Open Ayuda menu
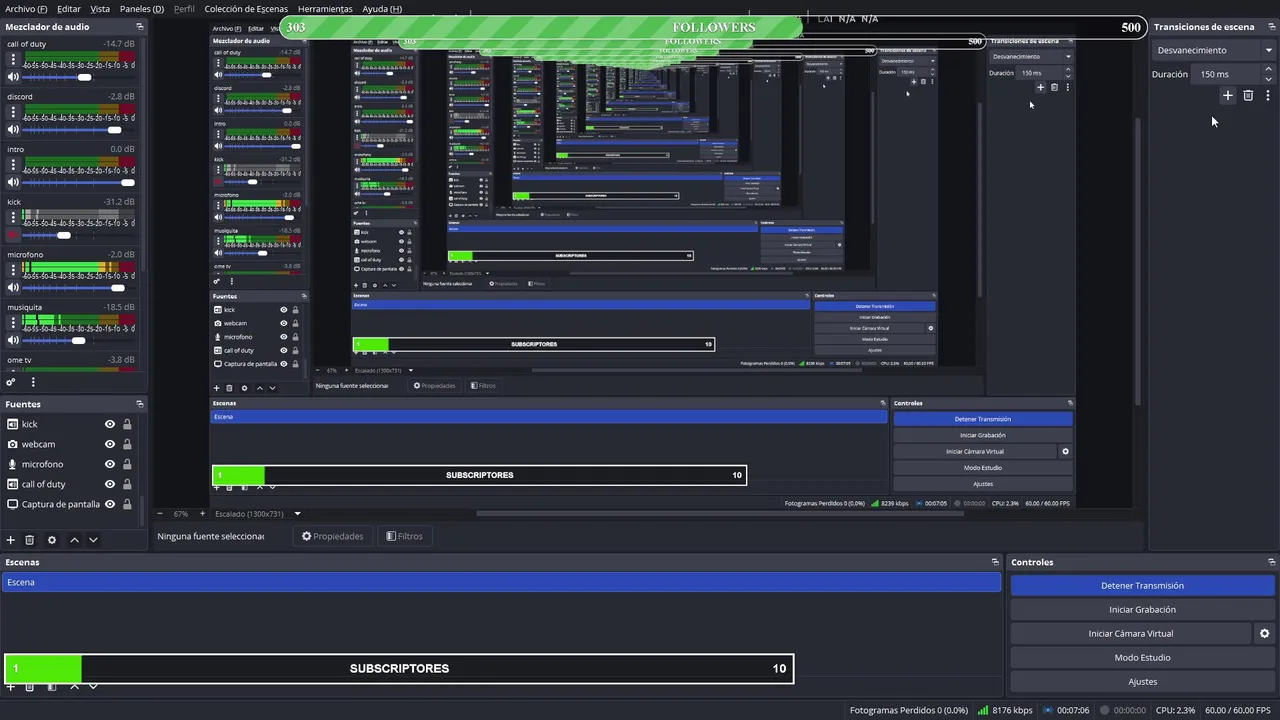 382,9
